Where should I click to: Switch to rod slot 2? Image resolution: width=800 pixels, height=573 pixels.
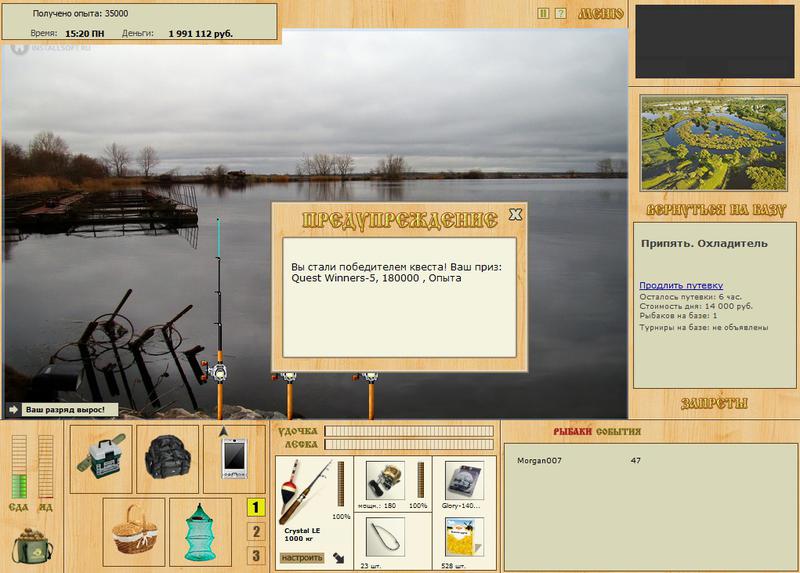(256, 532)
